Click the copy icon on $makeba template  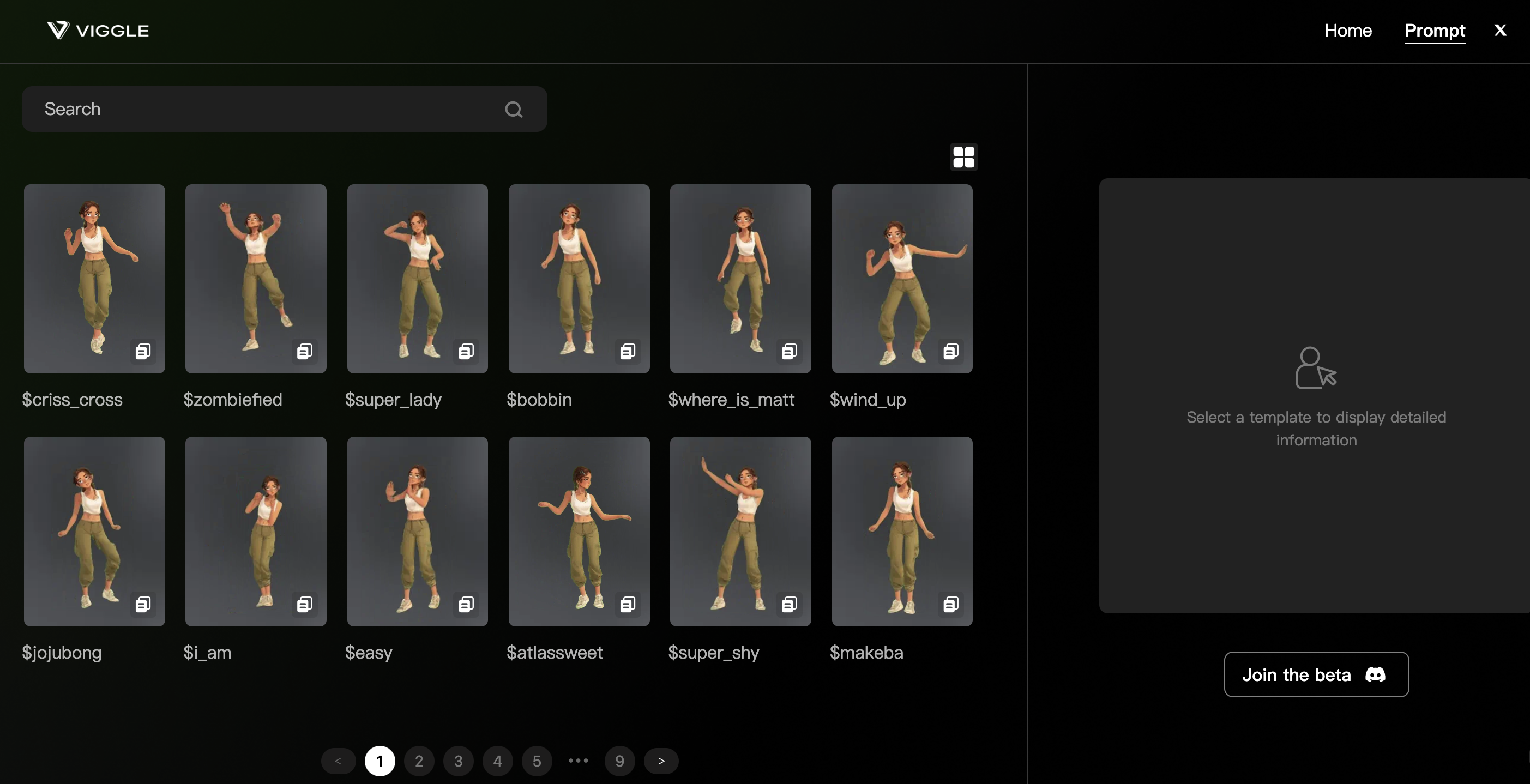coord(951,604)
